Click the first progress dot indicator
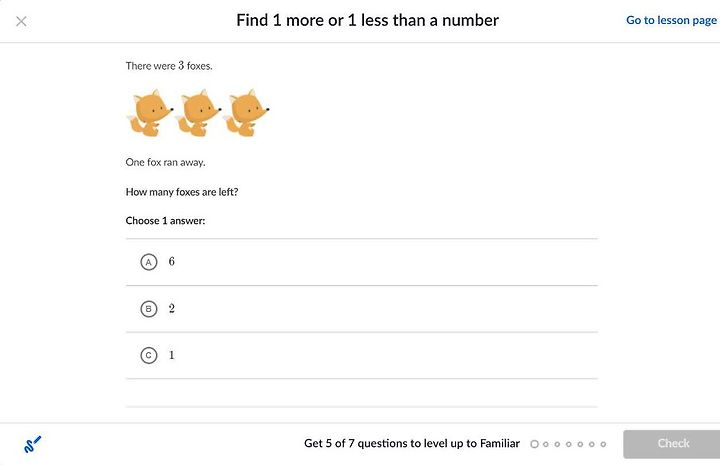This screenshot has width=720, height=465. (534, 444)
